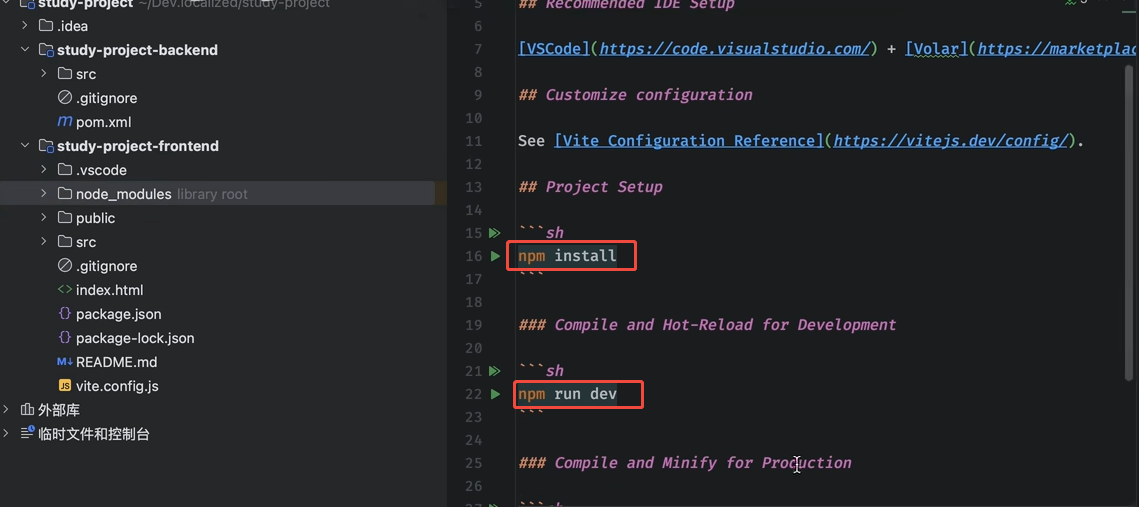Select vite.config.js in the project tree
Viewport: 1139px width, 507px height.
(x=117, y=386)
